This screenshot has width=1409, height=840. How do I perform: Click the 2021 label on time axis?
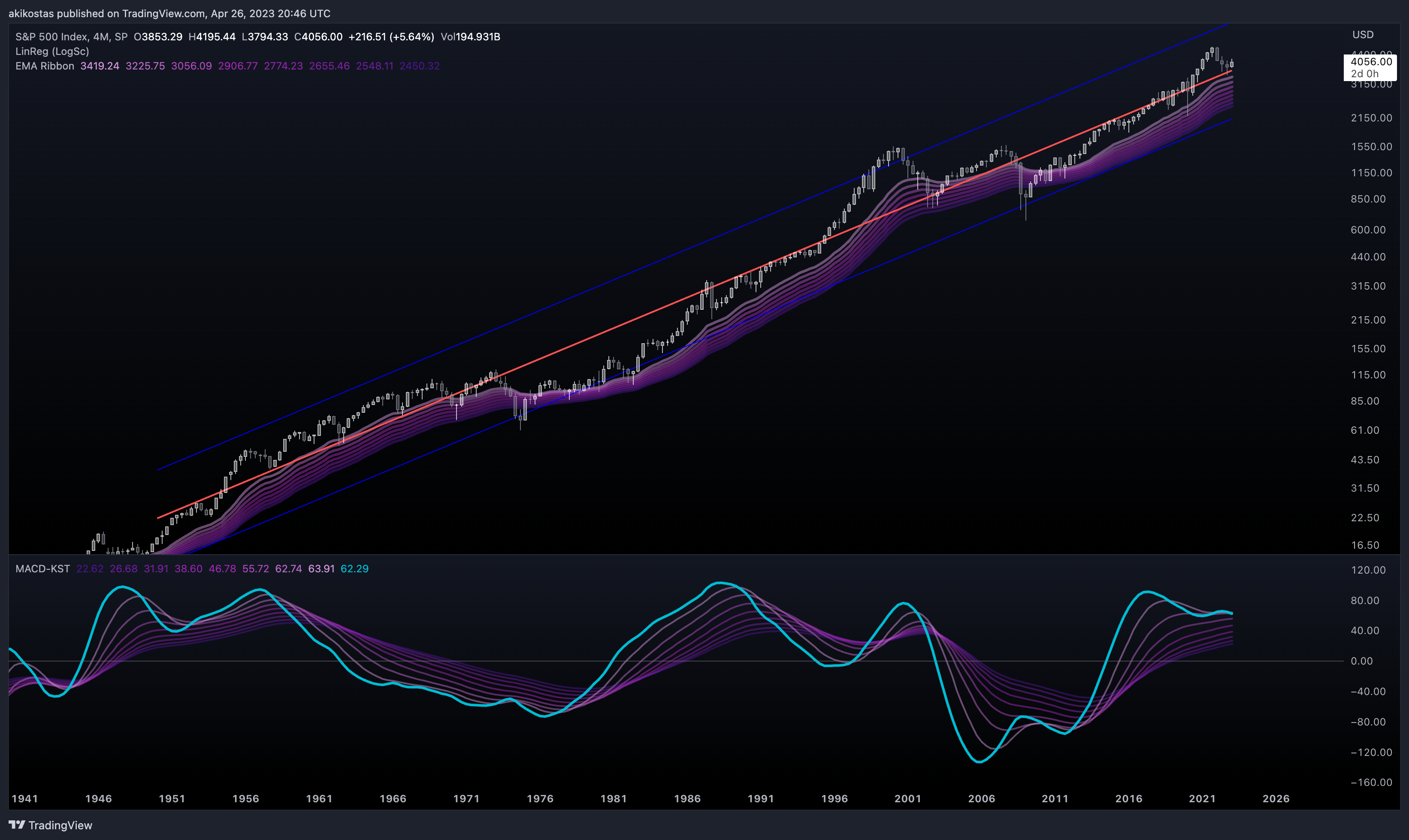pyautogui.click(x=1202, y=799)
